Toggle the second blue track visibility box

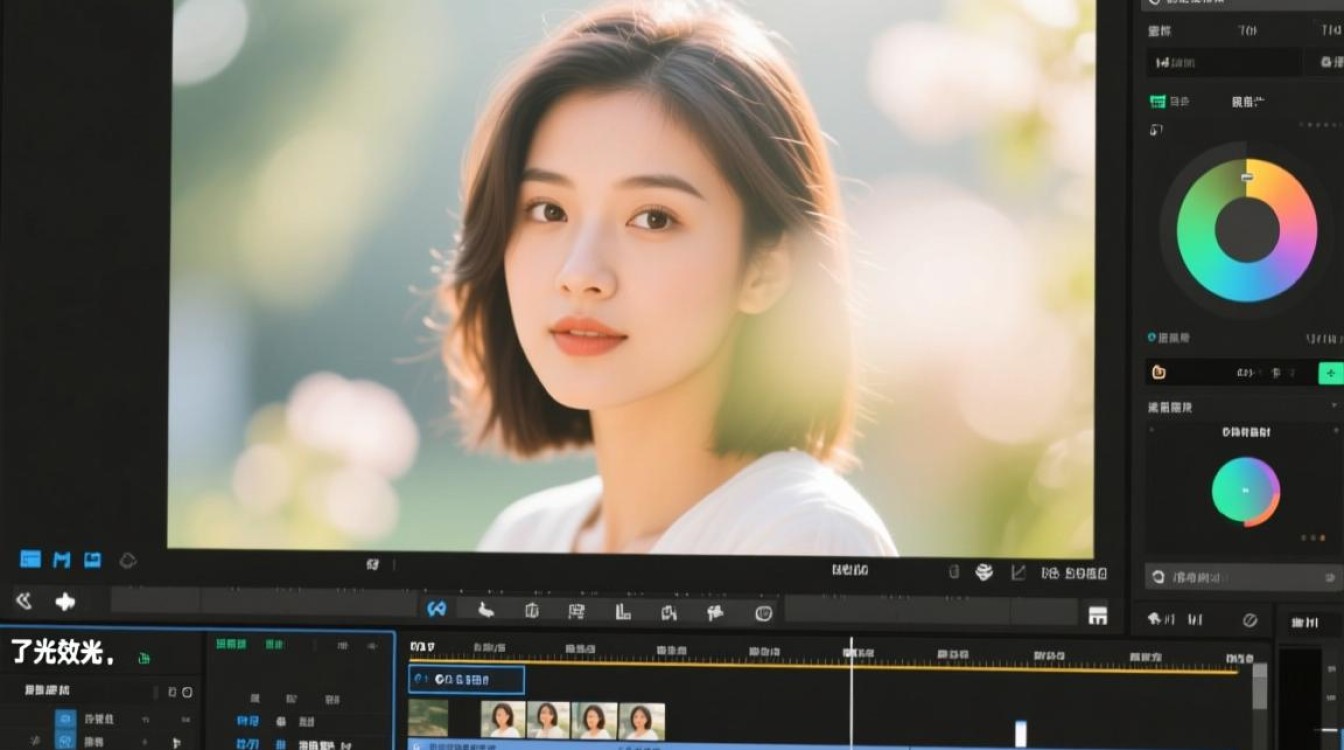(x=65, y=741)
